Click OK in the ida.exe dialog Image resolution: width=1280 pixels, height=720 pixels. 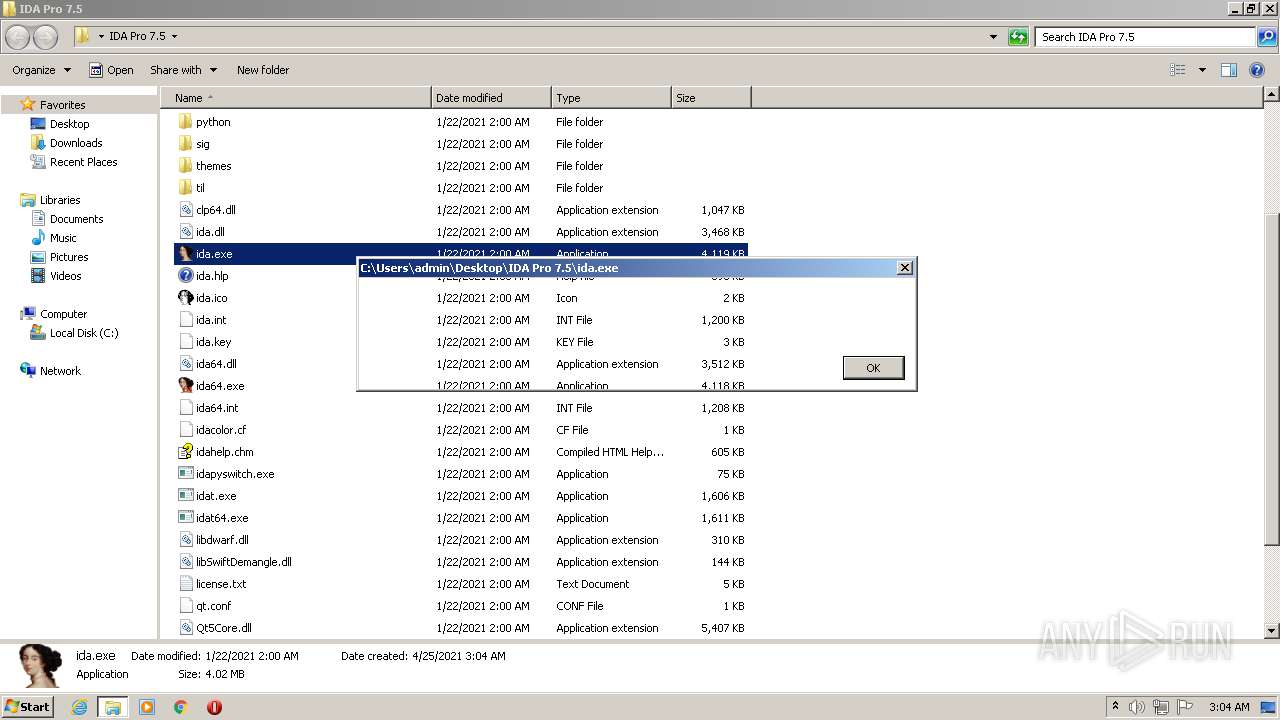tap(873, 368)
